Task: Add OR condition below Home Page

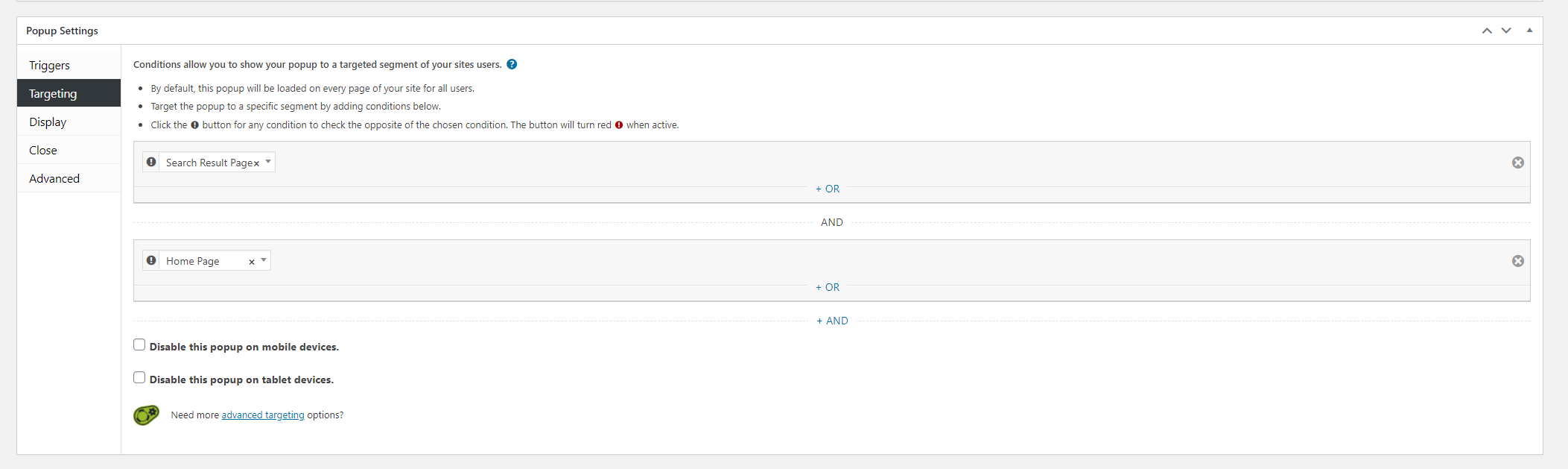Action: [828, 287]
